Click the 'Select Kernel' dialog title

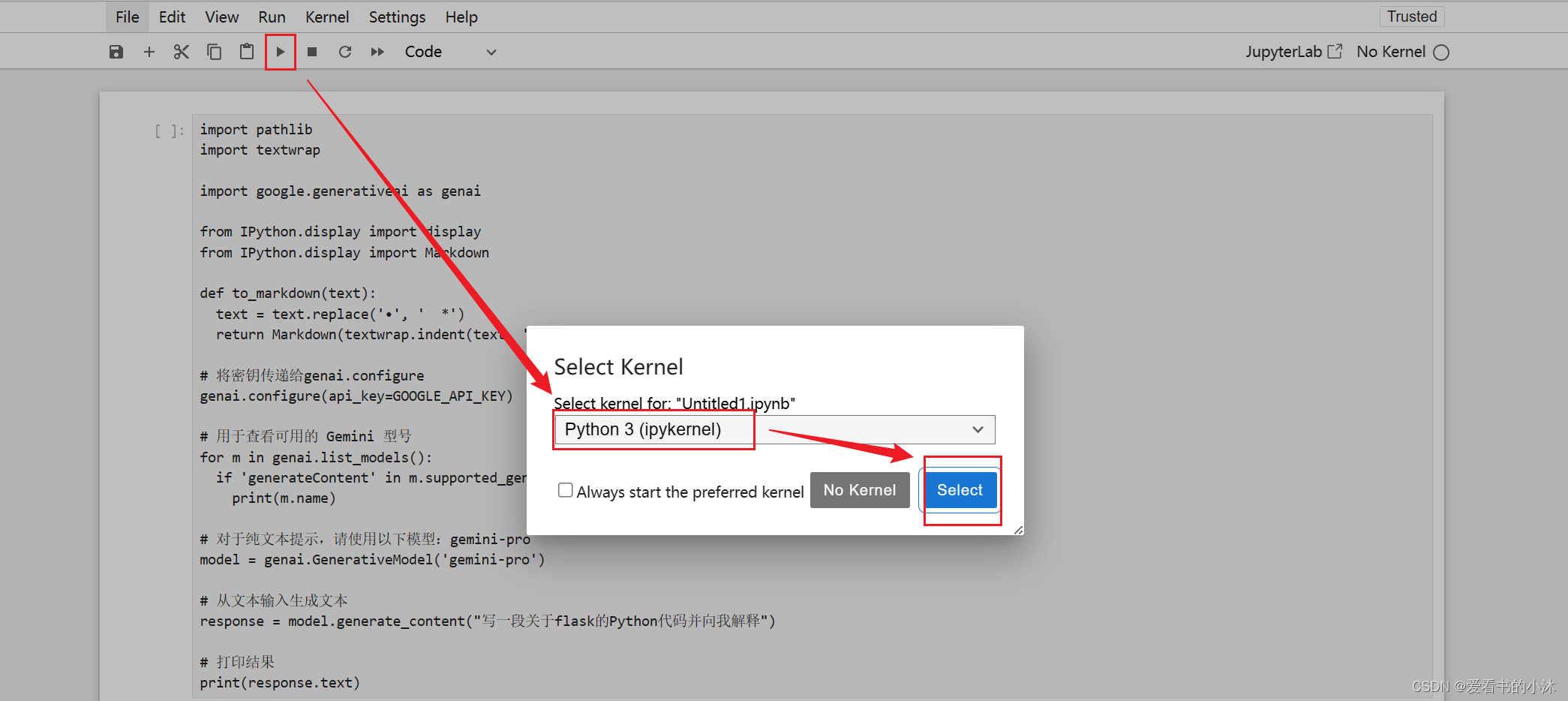click(x=618, y=367)
